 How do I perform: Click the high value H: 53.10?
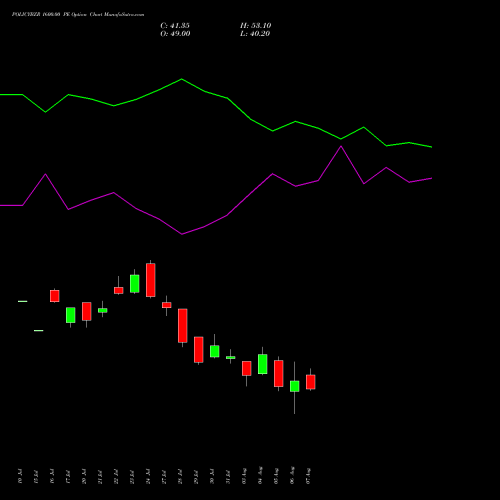click(x=256, y=26)
